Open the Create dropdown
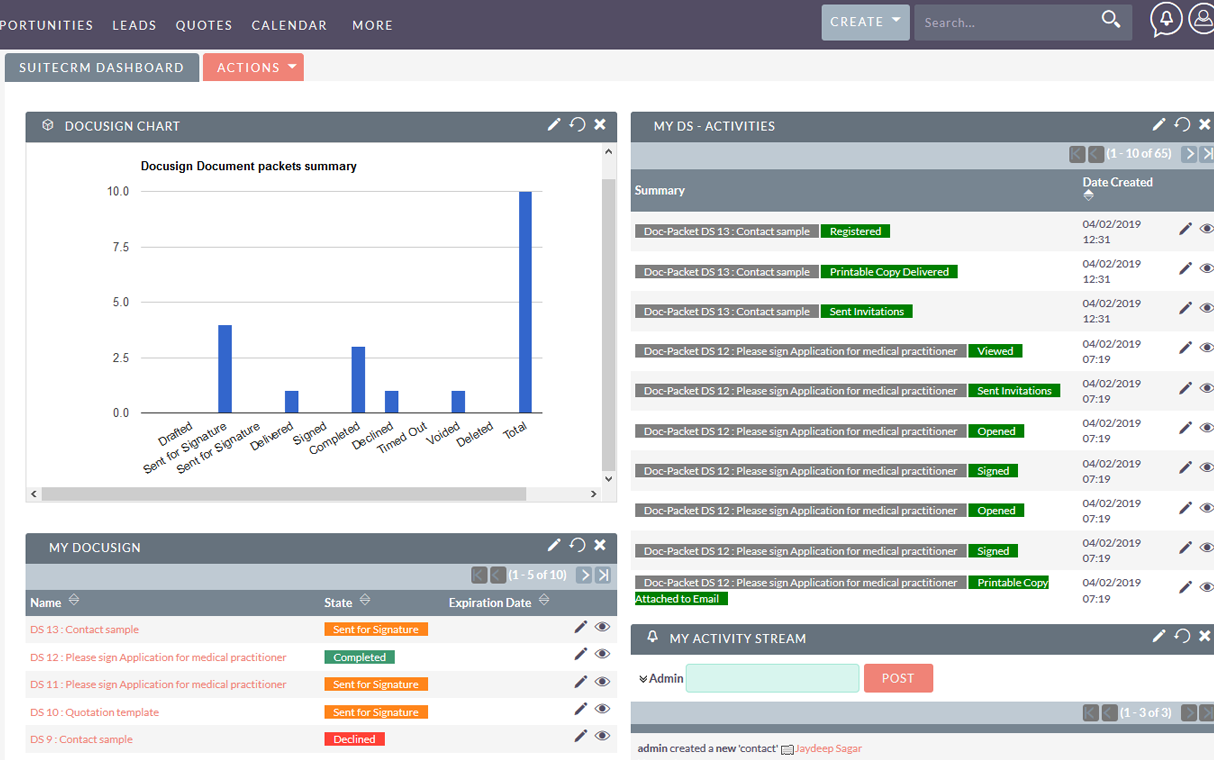Viewport: 1214px width, 760px height. click(x=866, y=22)
